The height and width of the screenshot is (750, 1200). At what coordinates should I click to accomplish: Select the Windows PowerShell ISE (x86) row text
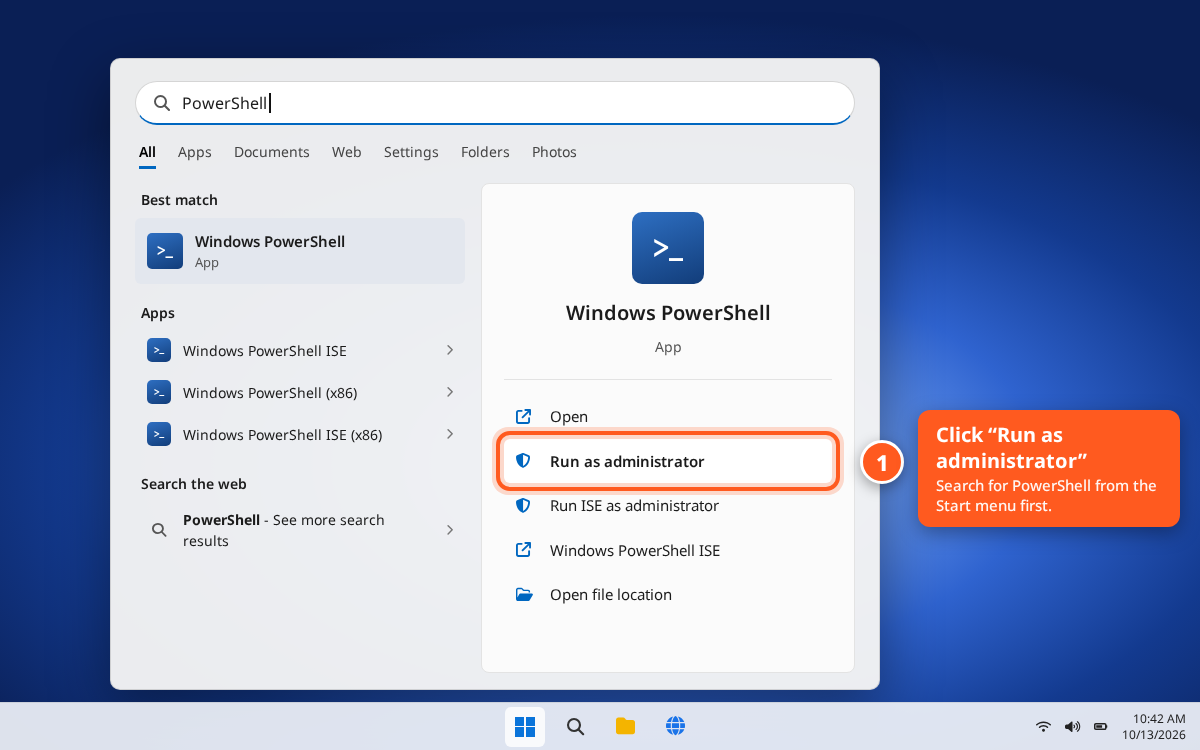pos(282,435)
